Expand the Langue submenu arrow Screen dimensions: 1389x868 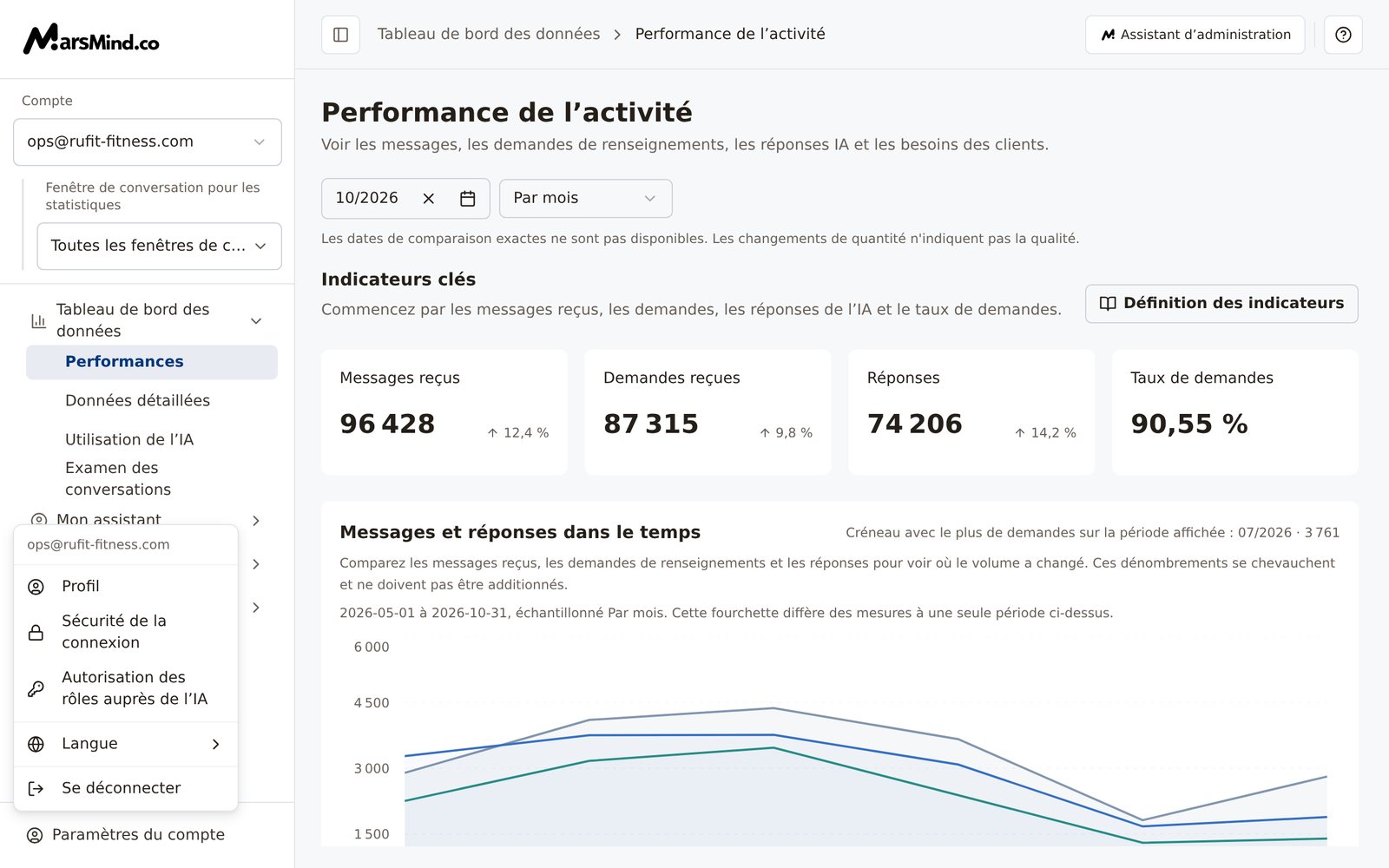tap(215, 744)
